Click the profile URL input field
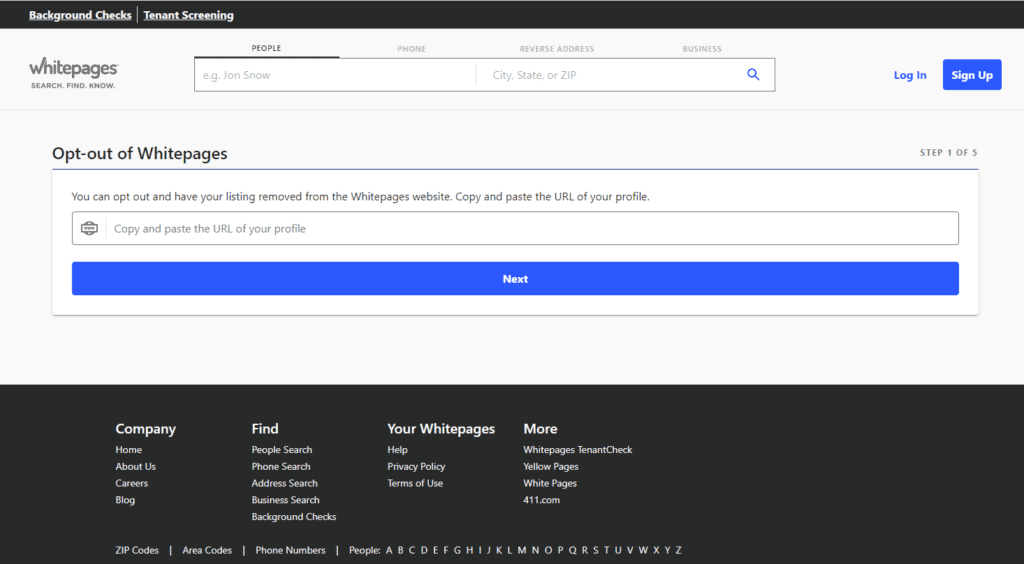Viewport: 1024px width, 564px height. (515, 228)
